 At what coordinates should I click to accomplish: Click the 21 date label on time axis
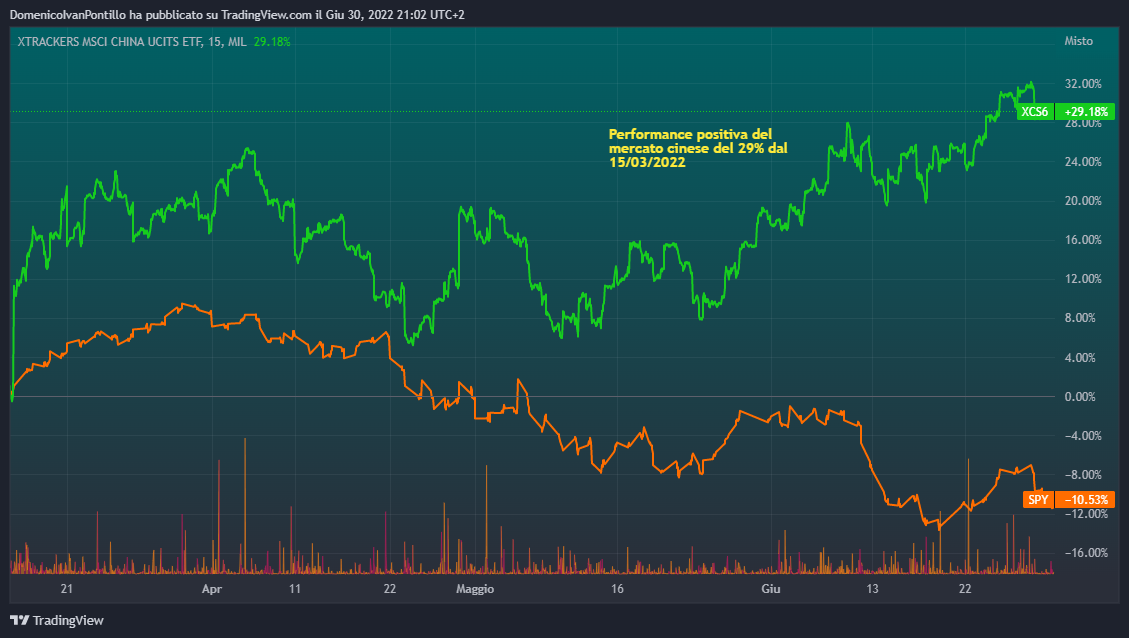click(x=67, y=589)
